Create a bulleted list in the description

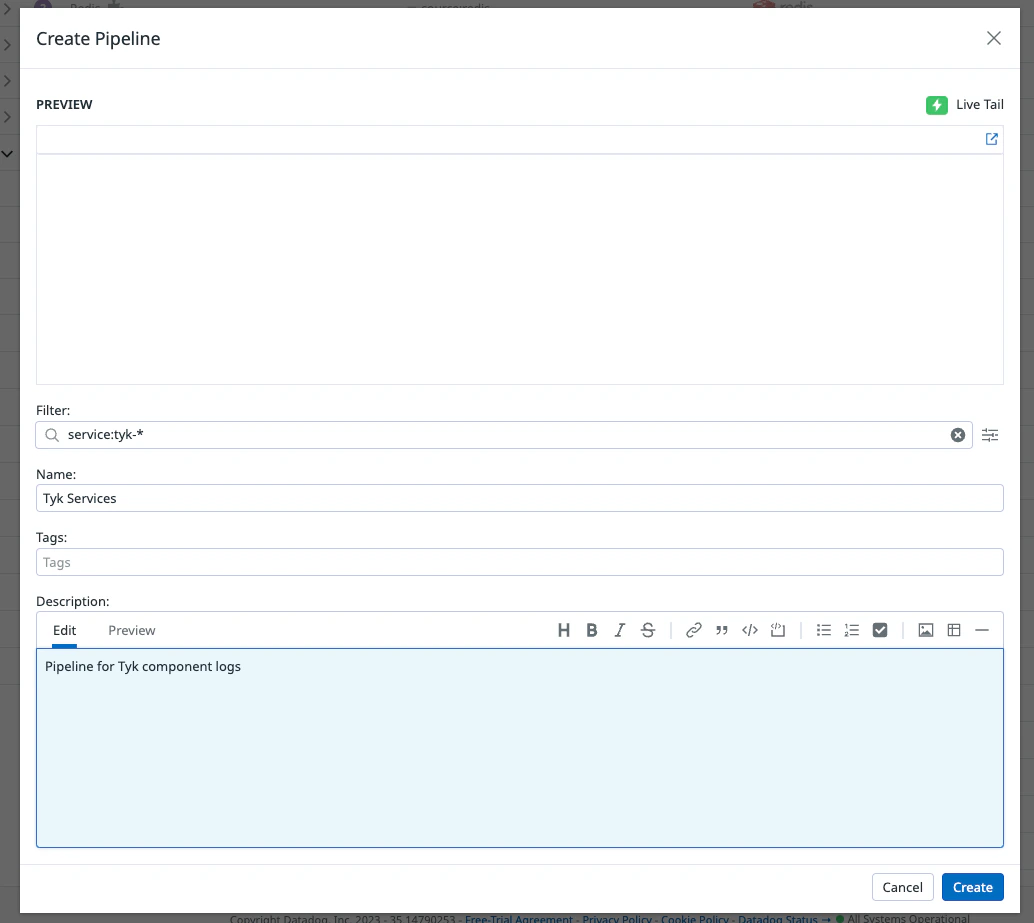(x=823, y=630)
